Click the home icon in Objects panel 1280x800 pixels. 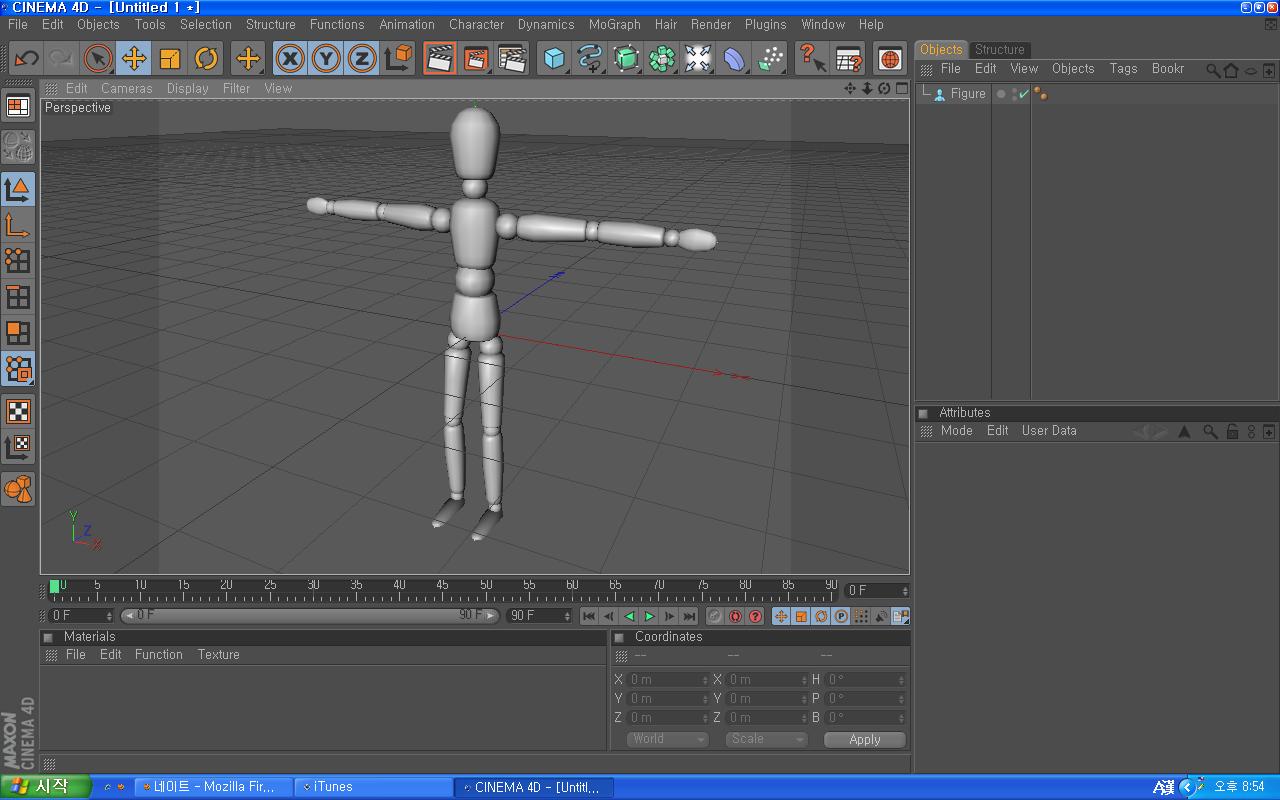(x=1231, y=70)
